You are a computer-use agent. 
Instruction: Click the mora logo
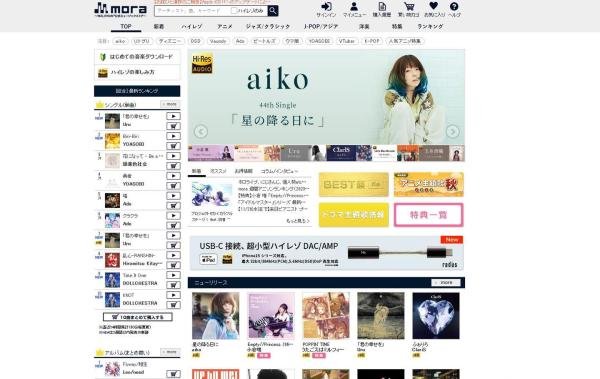(120, 9)
